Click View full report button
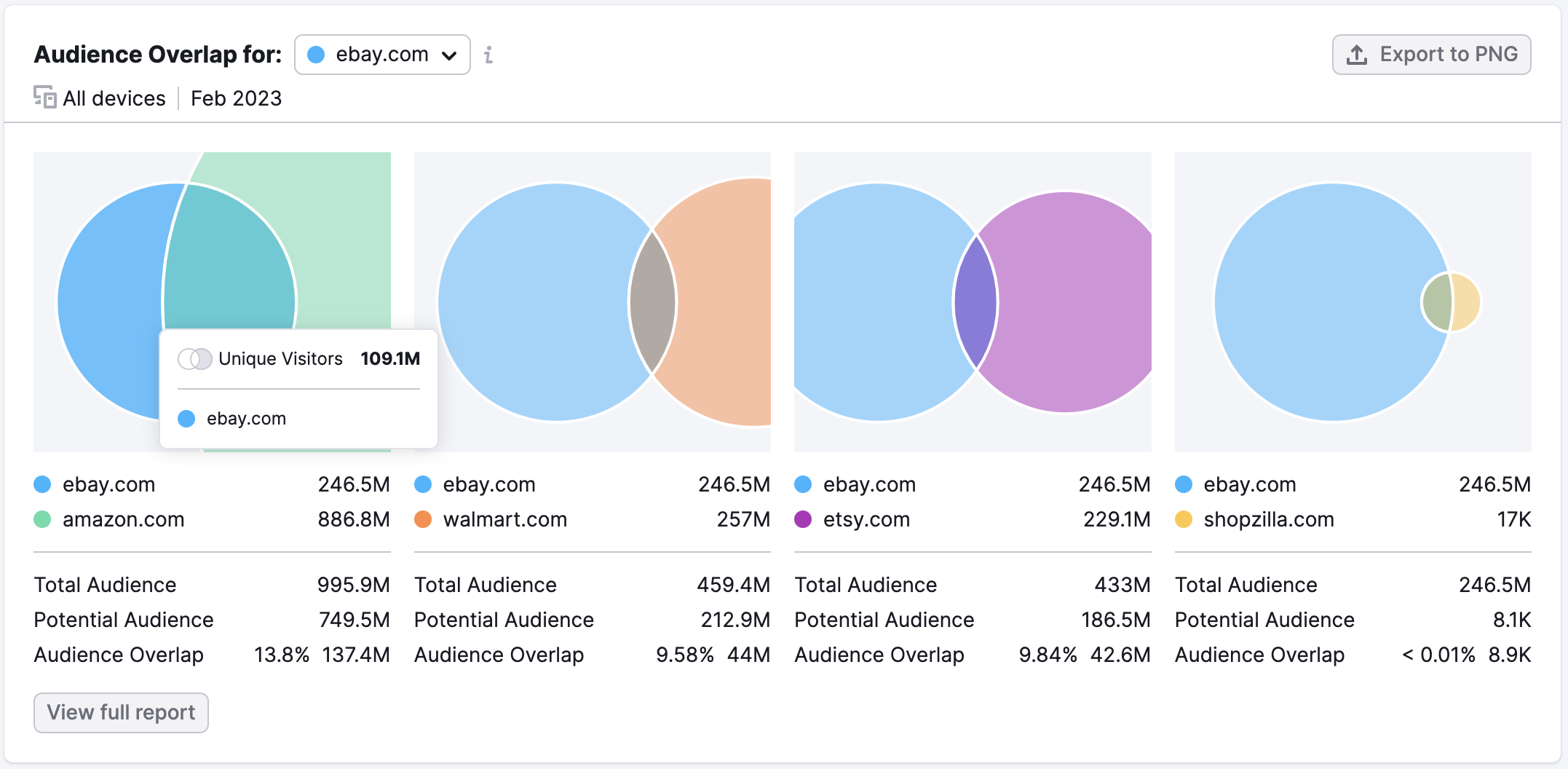This screenshot has width=1568, height=769. (x=121, y=712)
